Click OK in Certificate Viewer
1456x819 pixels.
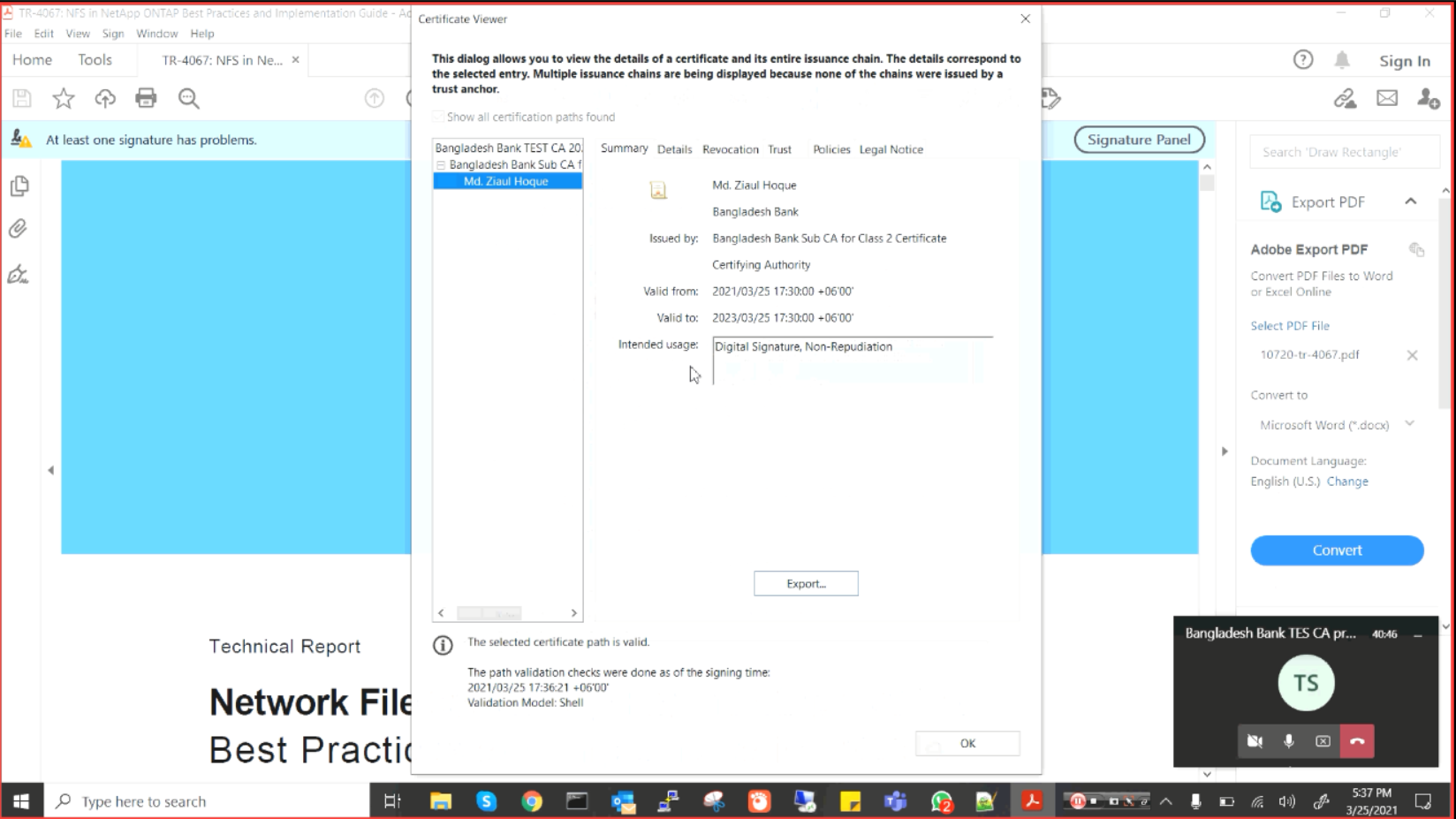click(x=967, y=743)
